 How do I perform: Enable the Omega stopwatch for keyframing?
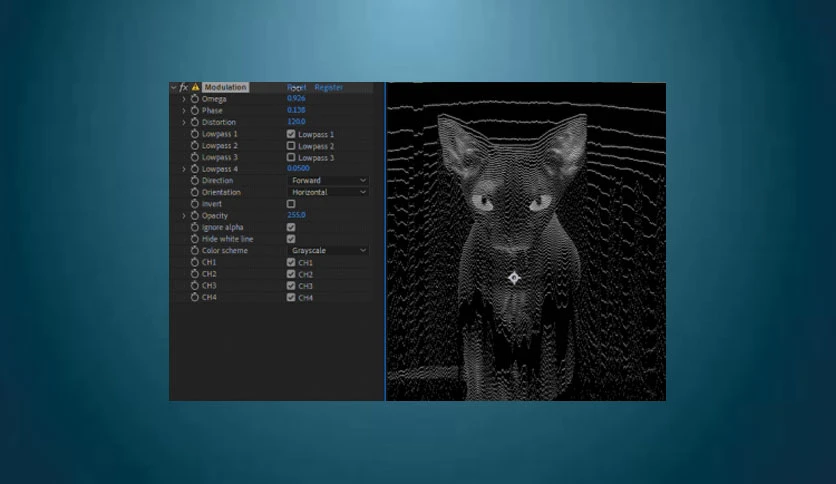coord(195,99)
